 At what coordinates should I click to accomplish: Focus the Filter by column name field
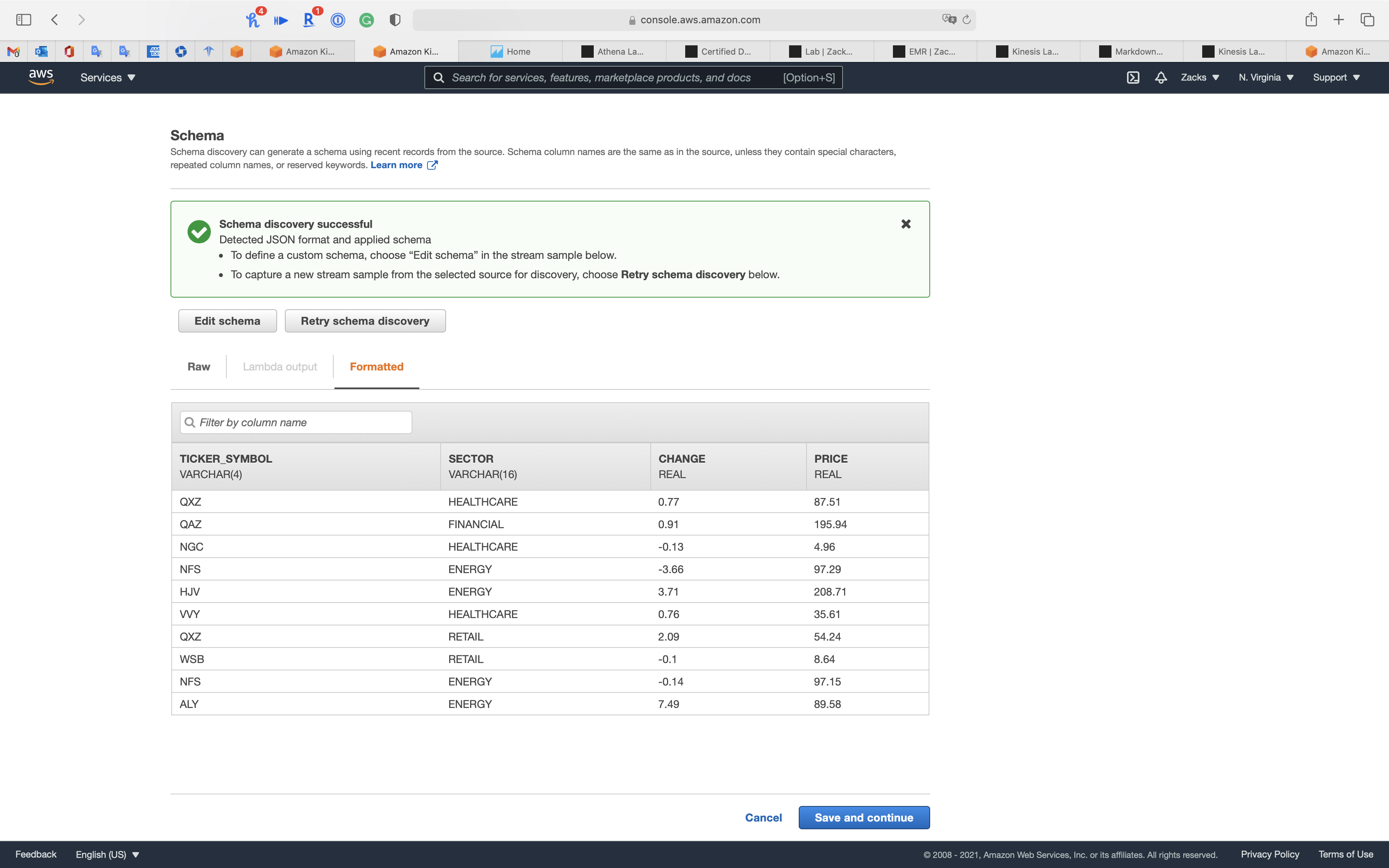click(x=296, y=422)
